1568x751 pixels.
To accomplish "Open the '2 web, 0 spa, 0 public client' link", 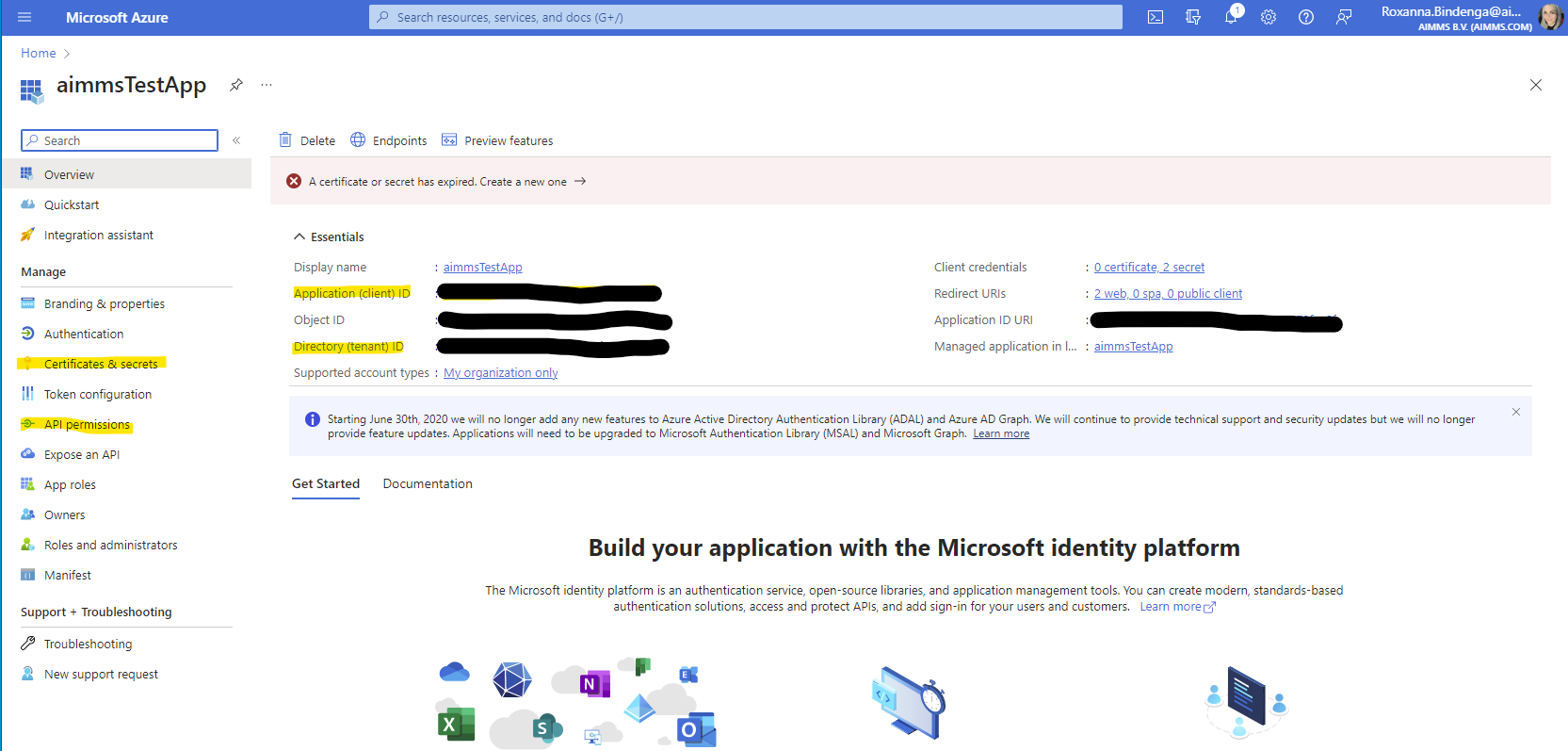I will (1168, 293).
